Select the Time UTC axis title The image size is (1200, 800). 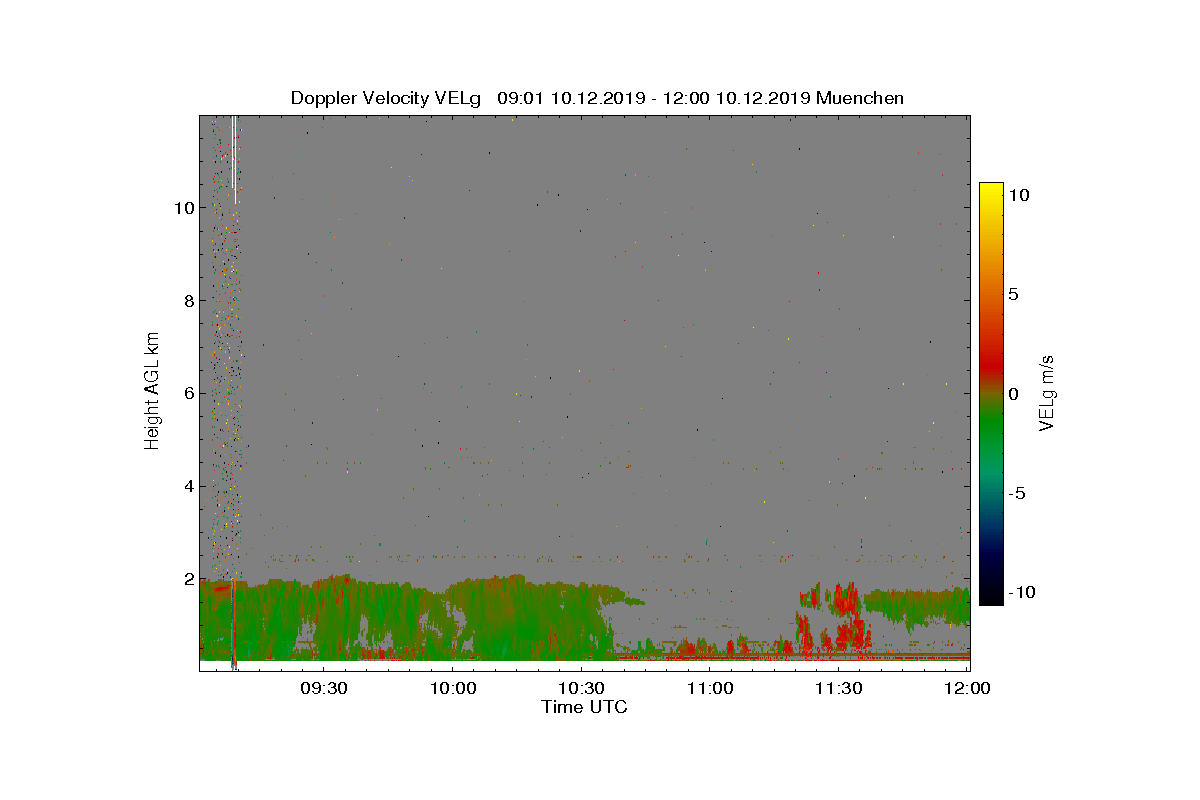pos(585,707)
